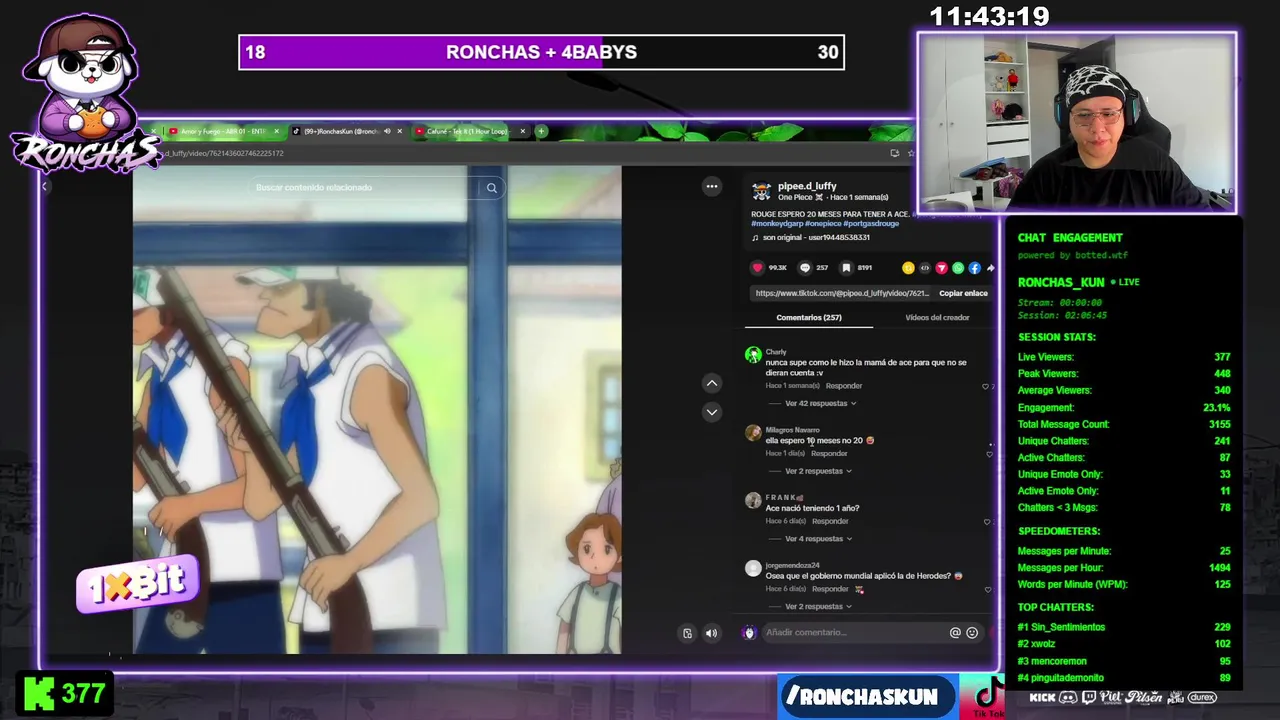This screenshot has height=720, width=1280.
Task: Close the video viewer with back arrow
Action: (x=44, y=186)
